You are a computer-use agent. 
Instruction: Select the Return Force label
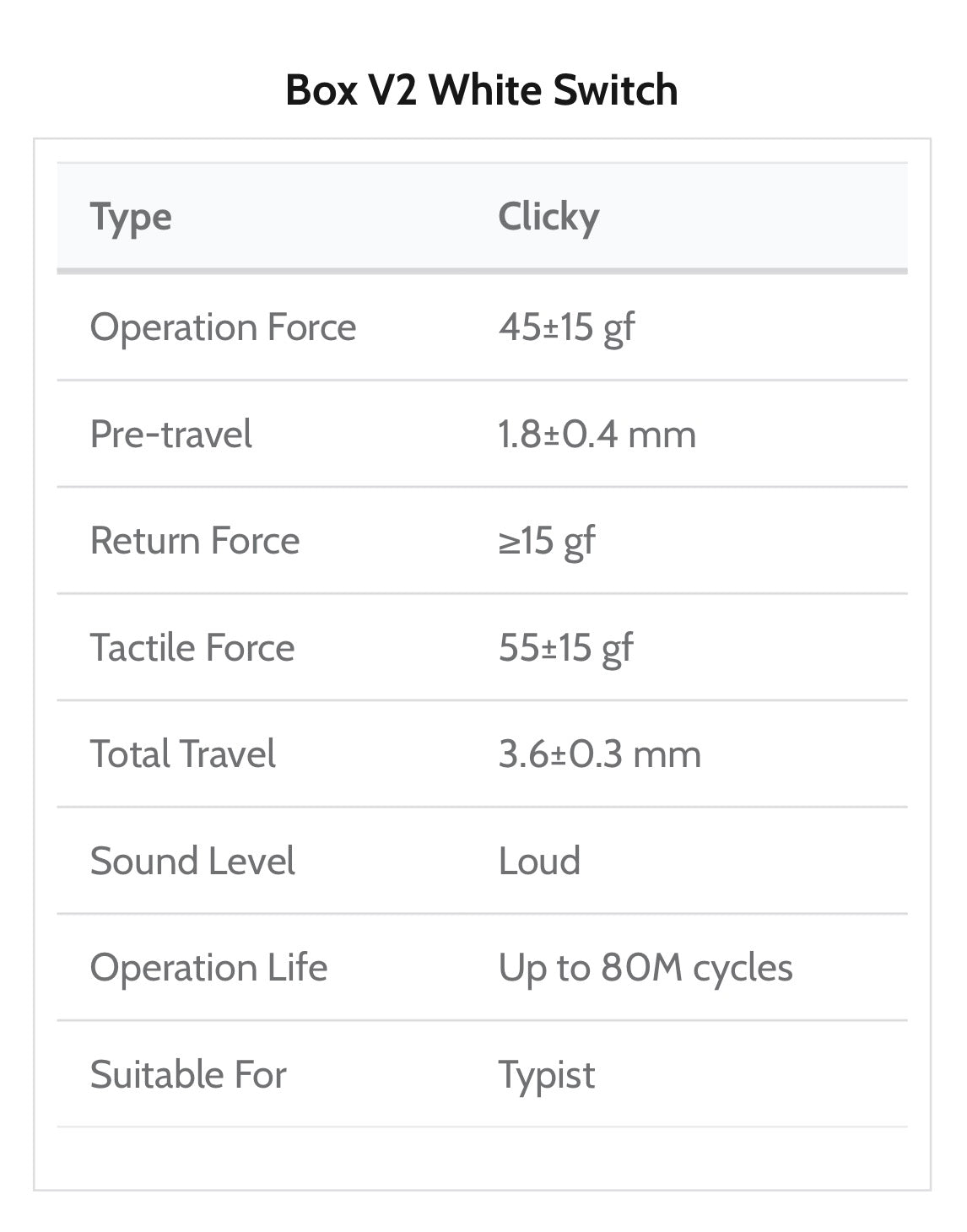(195, 541)
